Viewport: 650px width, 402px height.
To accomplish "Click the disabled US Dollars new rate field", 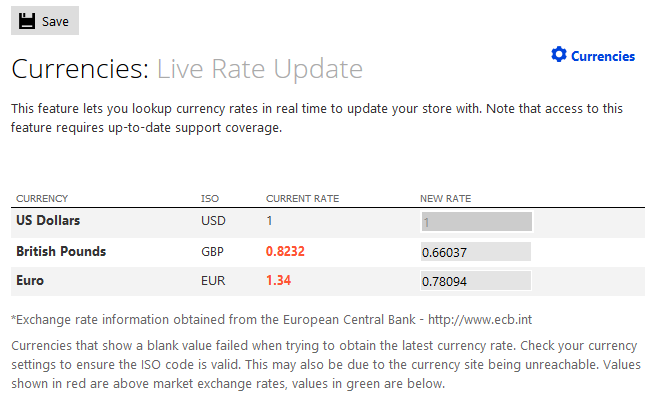I will click(476, 222).
